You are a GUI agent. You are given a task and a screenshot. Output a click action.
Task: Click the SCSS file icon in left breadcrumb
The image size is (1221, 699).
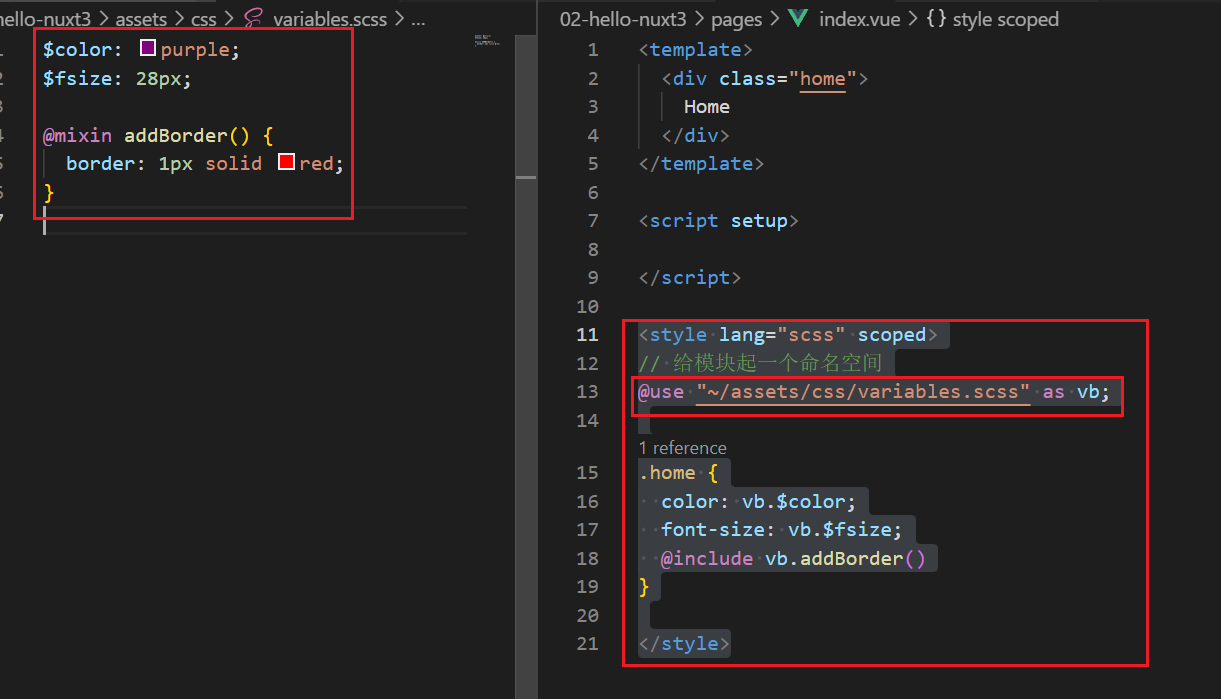click(x=253, y=19)
